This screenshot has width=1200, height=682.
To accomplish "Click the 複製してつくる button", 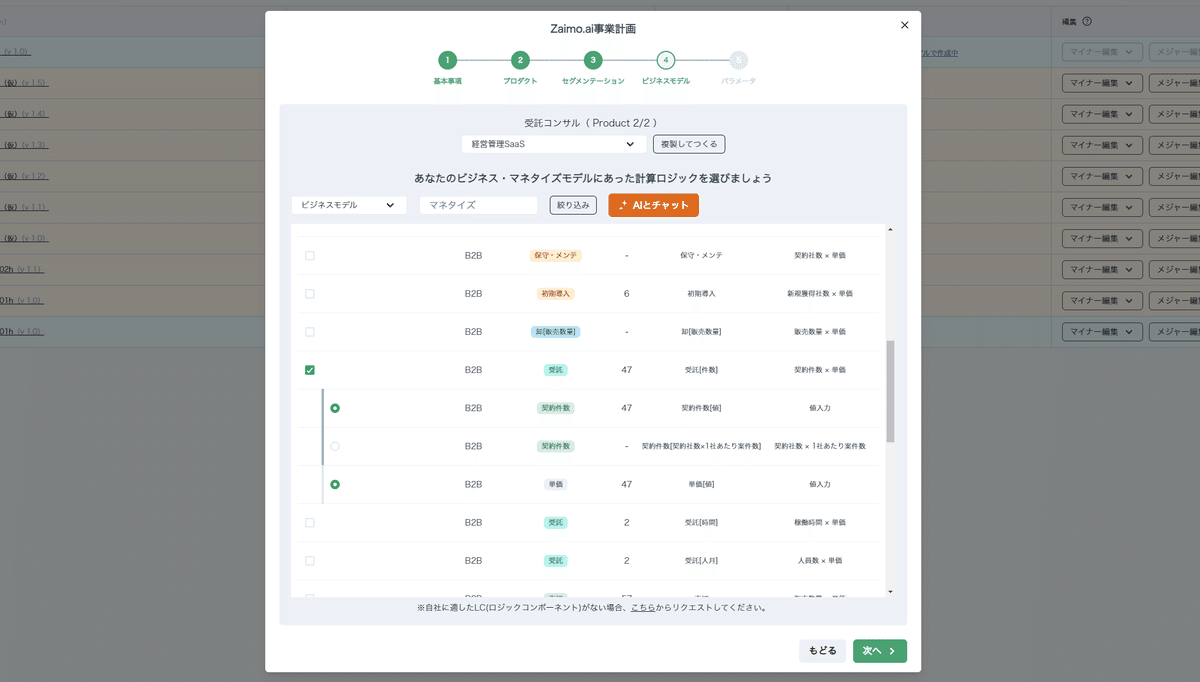I will click(689, 144).
